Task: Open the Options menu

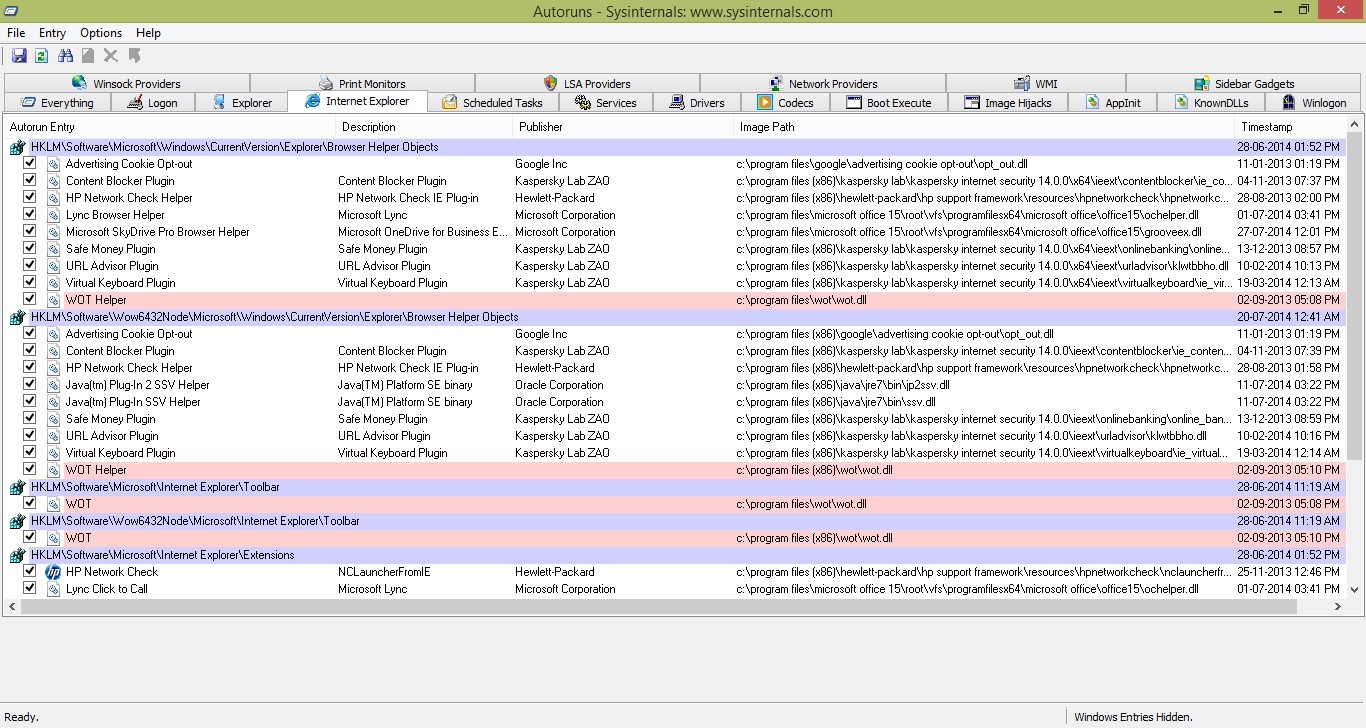Action: click(101, 33)
